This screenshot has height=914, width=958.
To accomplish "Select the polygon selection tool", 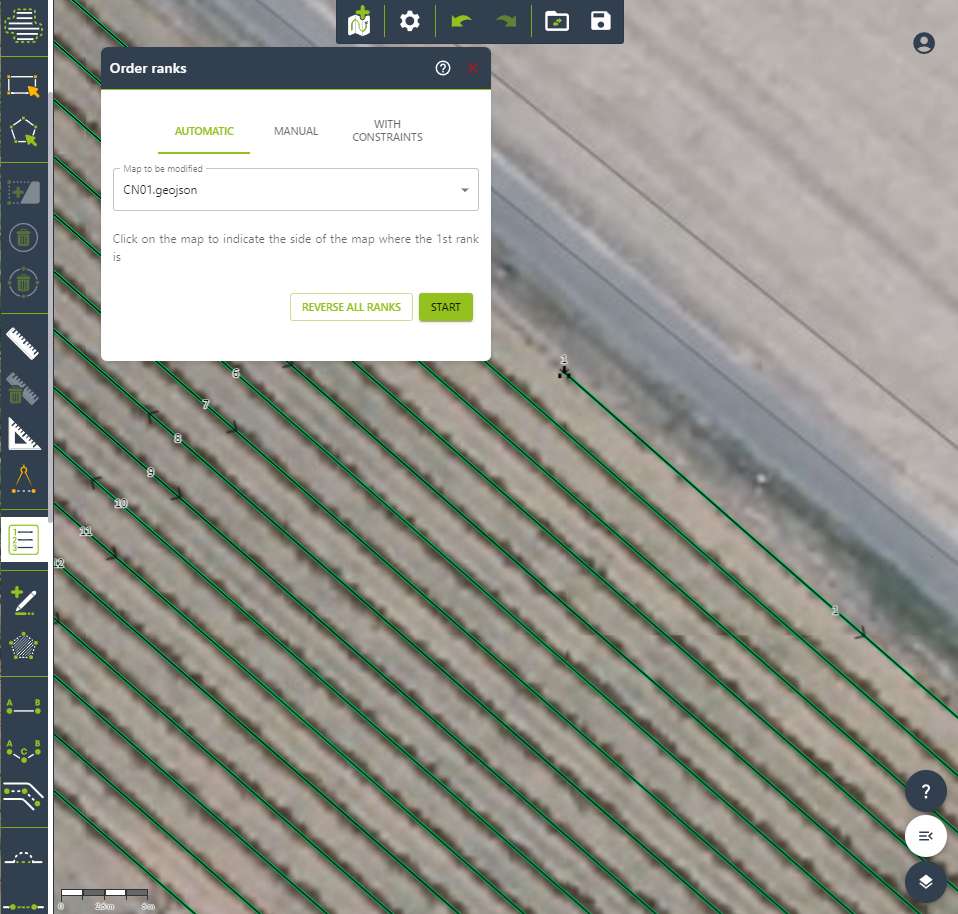I will (x=23, y=132).
